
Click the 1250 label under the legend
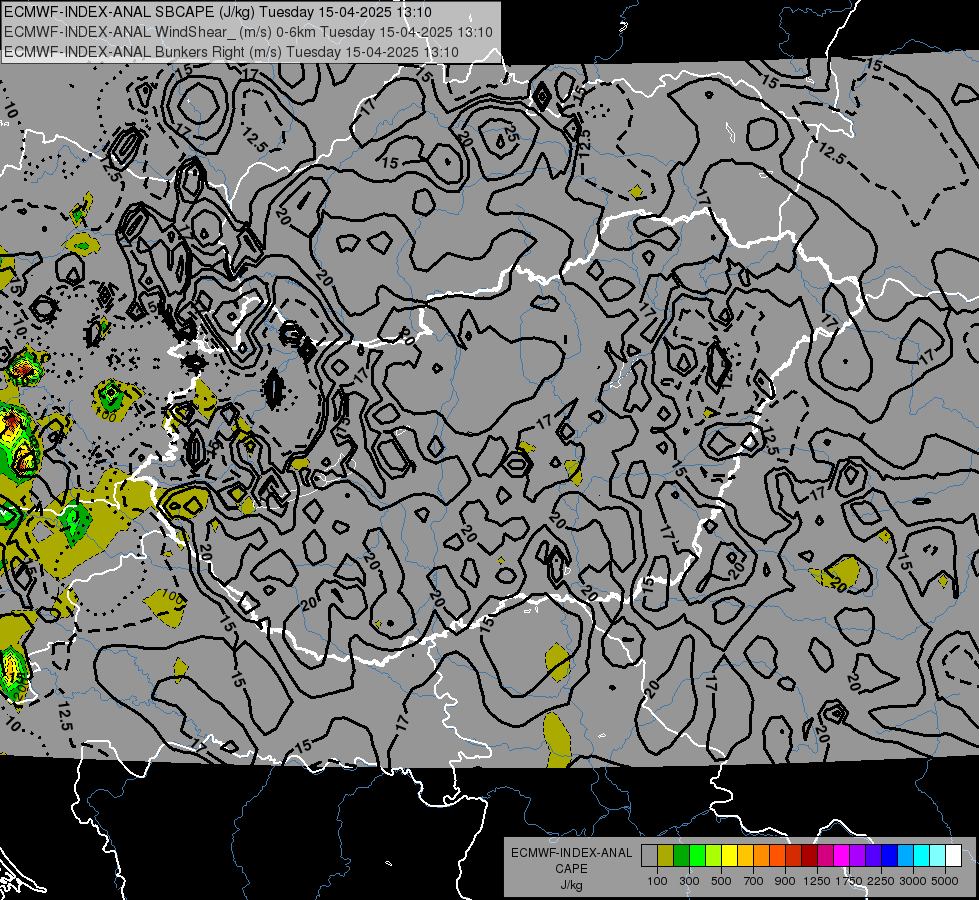coord(817,881)
